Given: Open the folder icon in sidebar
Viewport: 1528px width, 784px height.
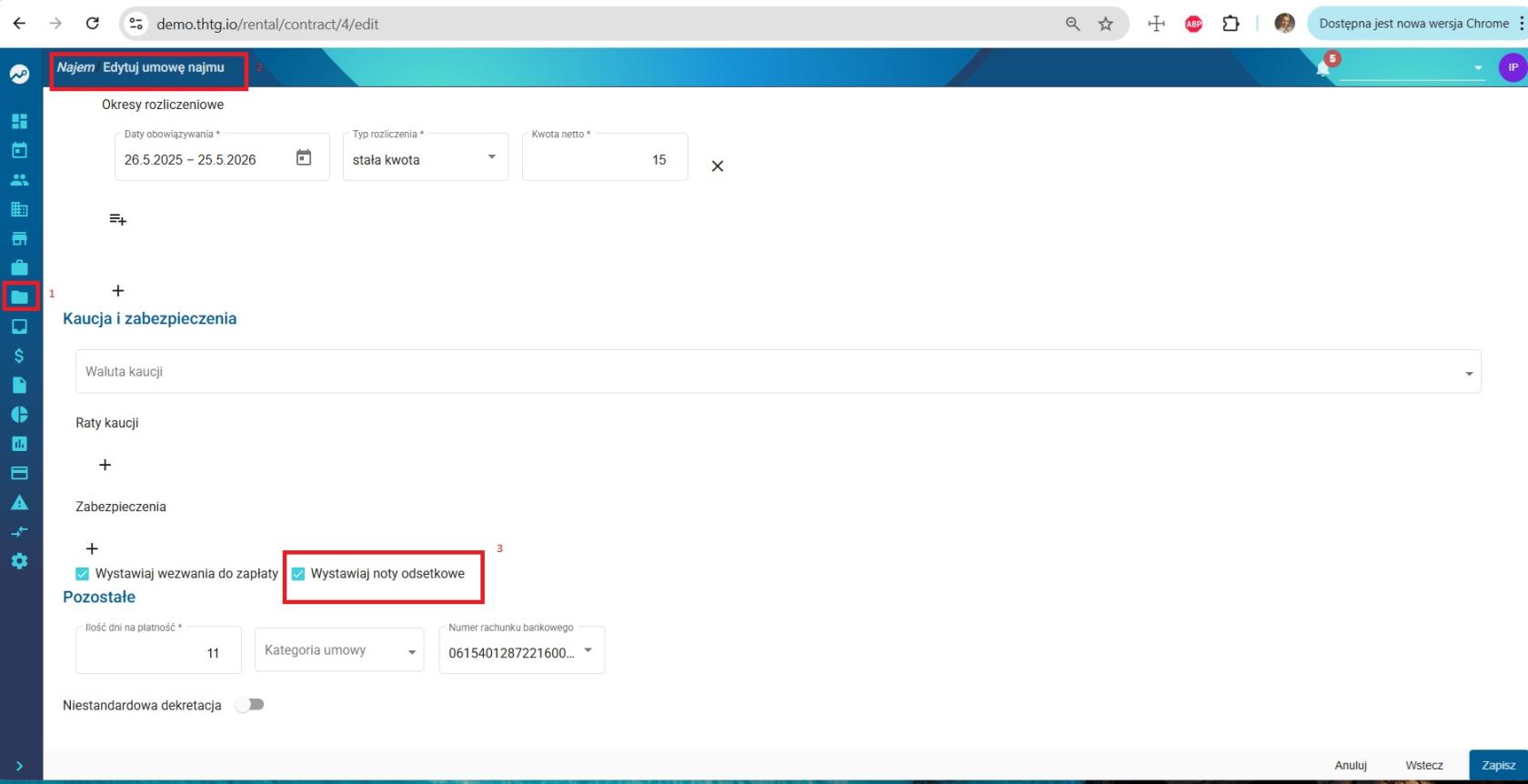Looking at the screenshot, I should 19,297.
